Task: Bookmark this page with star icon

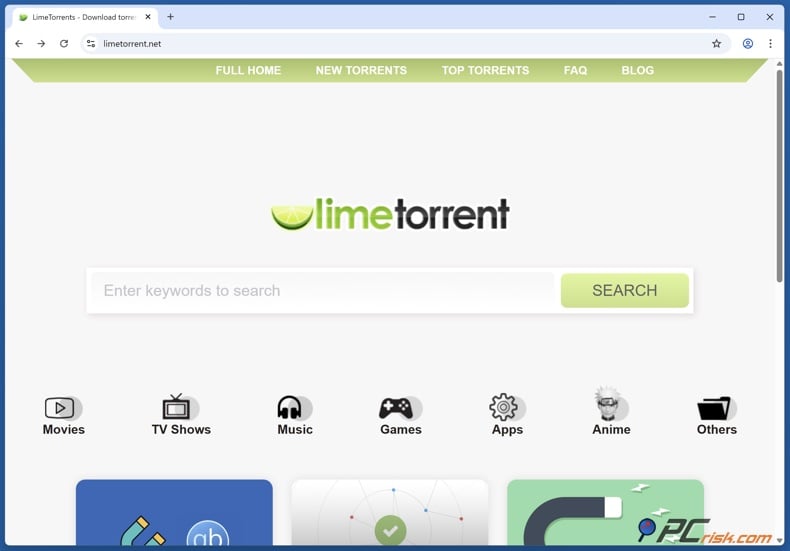Action: [x=716, y=44]
